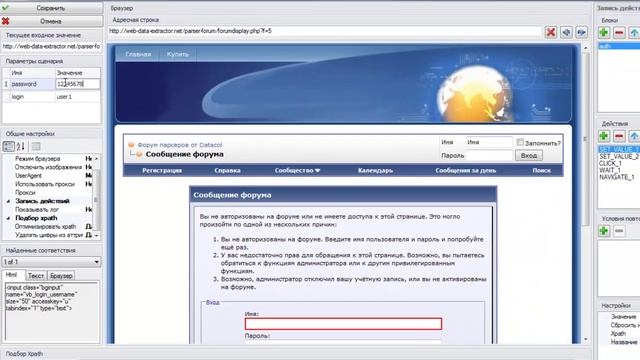Open the Найденные соответствия dropdown showing 1 of 1
Image resolution: width=640 pixels, height=360 pixels.
pyautogui.click(x=51, y=262)
